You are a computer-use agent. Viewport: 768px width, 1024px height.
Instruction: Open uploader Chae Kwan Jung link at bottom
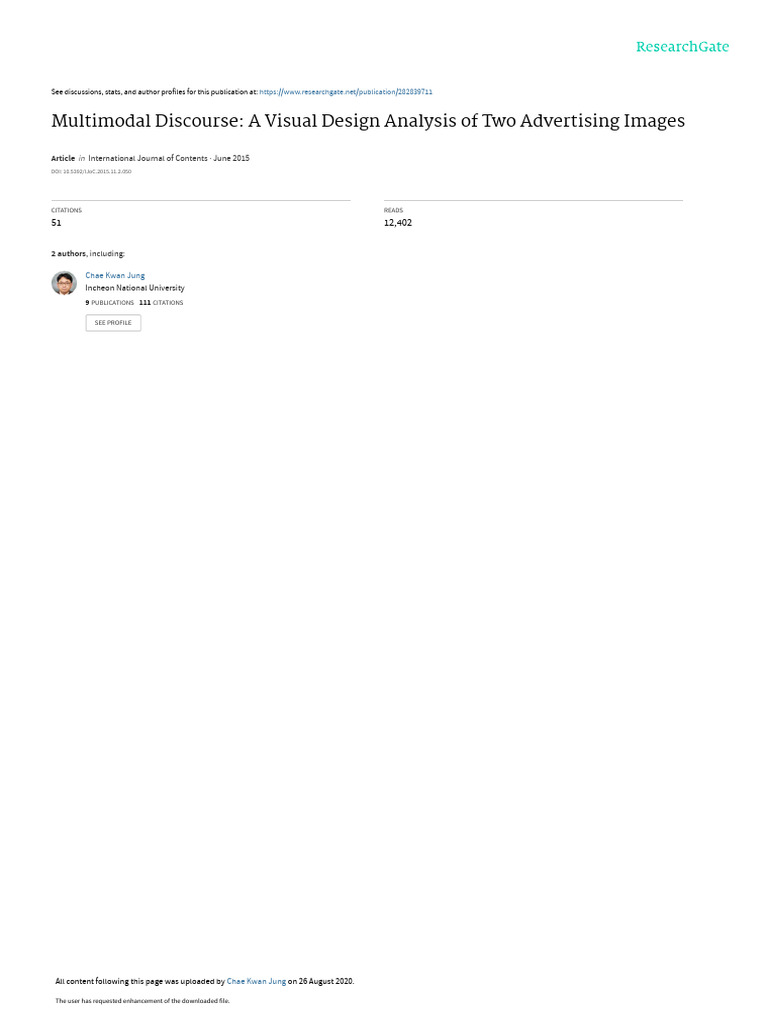click(256, 981)
